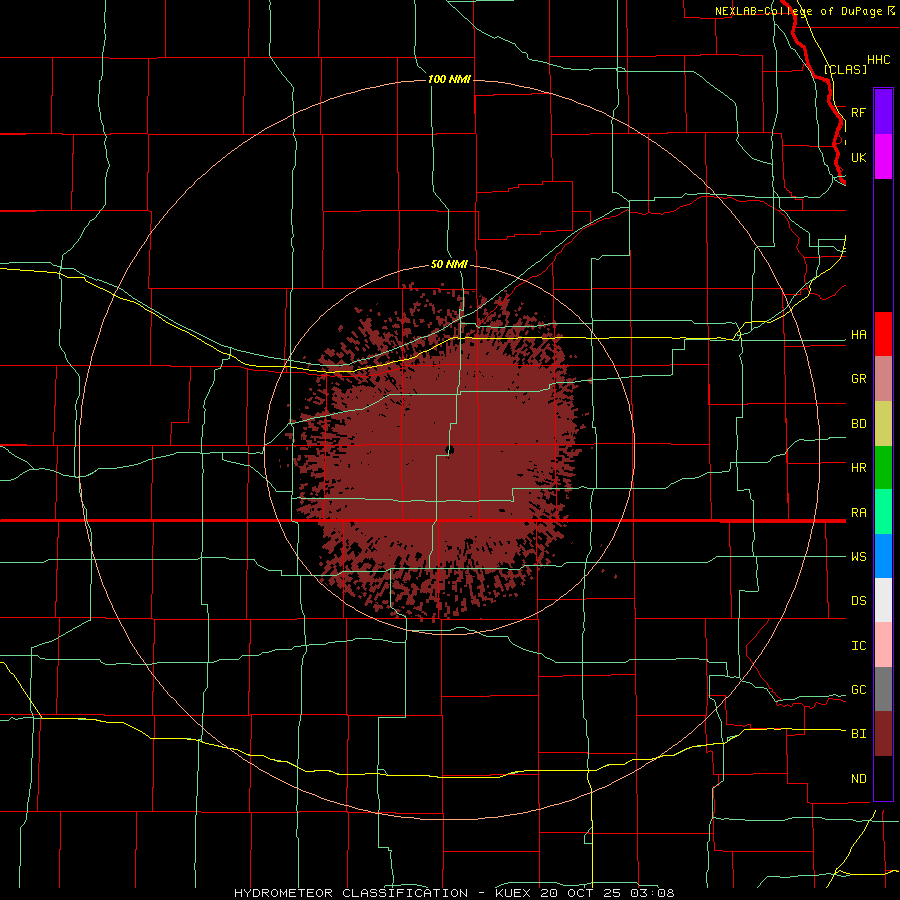
Task: Click the RF legend label
Action: coord(858,112)
